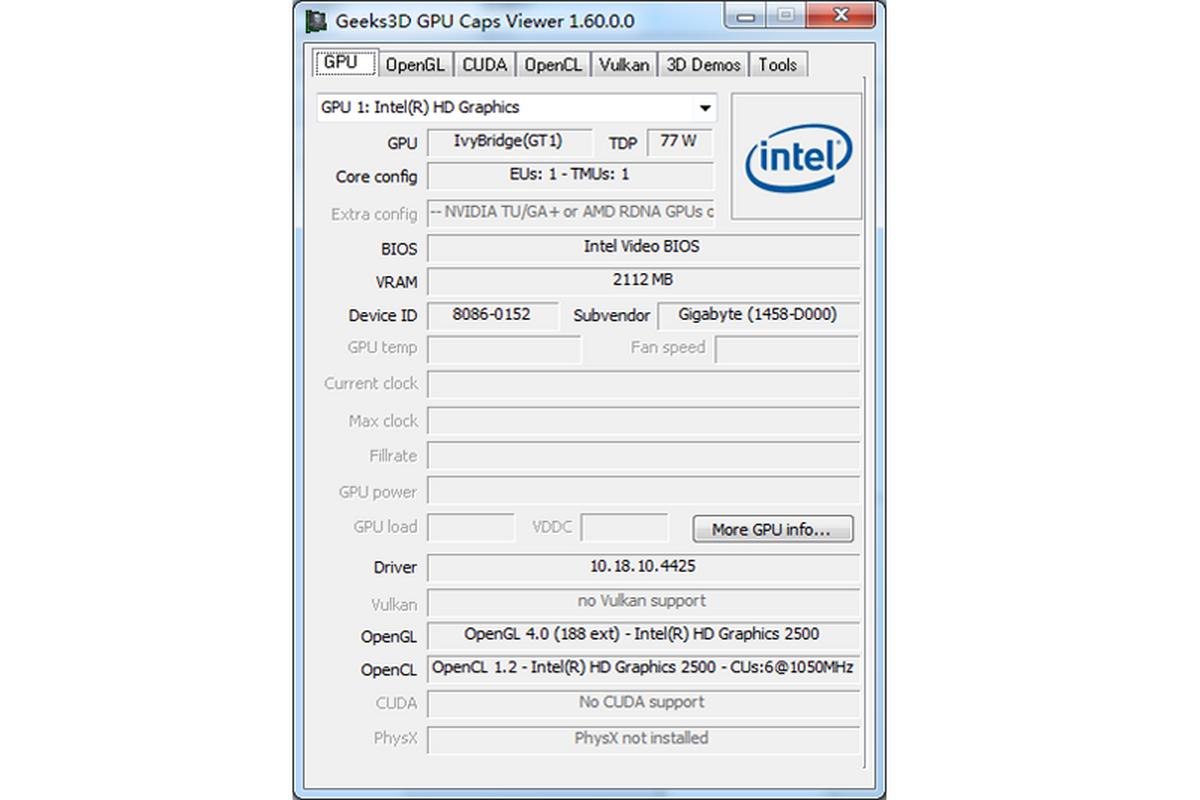This screenshot has height=800, width=1200.
Task: Click the empty Current clock field
Action: click(x=643, y=385)
